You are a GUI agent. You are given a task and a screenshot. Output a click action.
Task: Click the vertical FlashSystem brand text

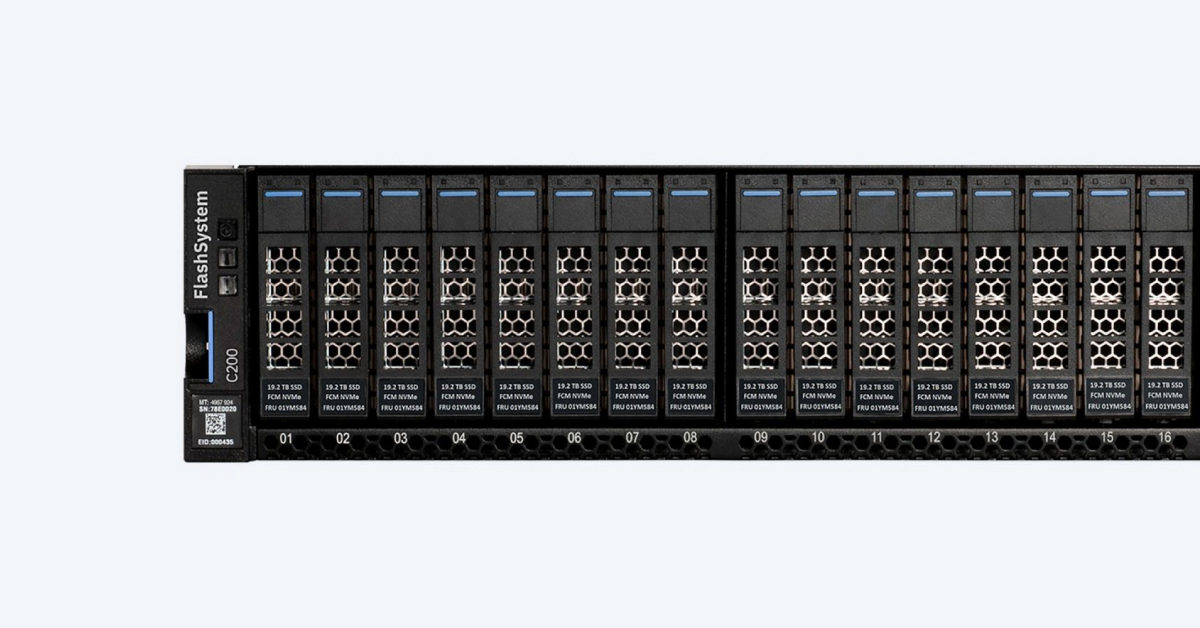pos(201,245)
